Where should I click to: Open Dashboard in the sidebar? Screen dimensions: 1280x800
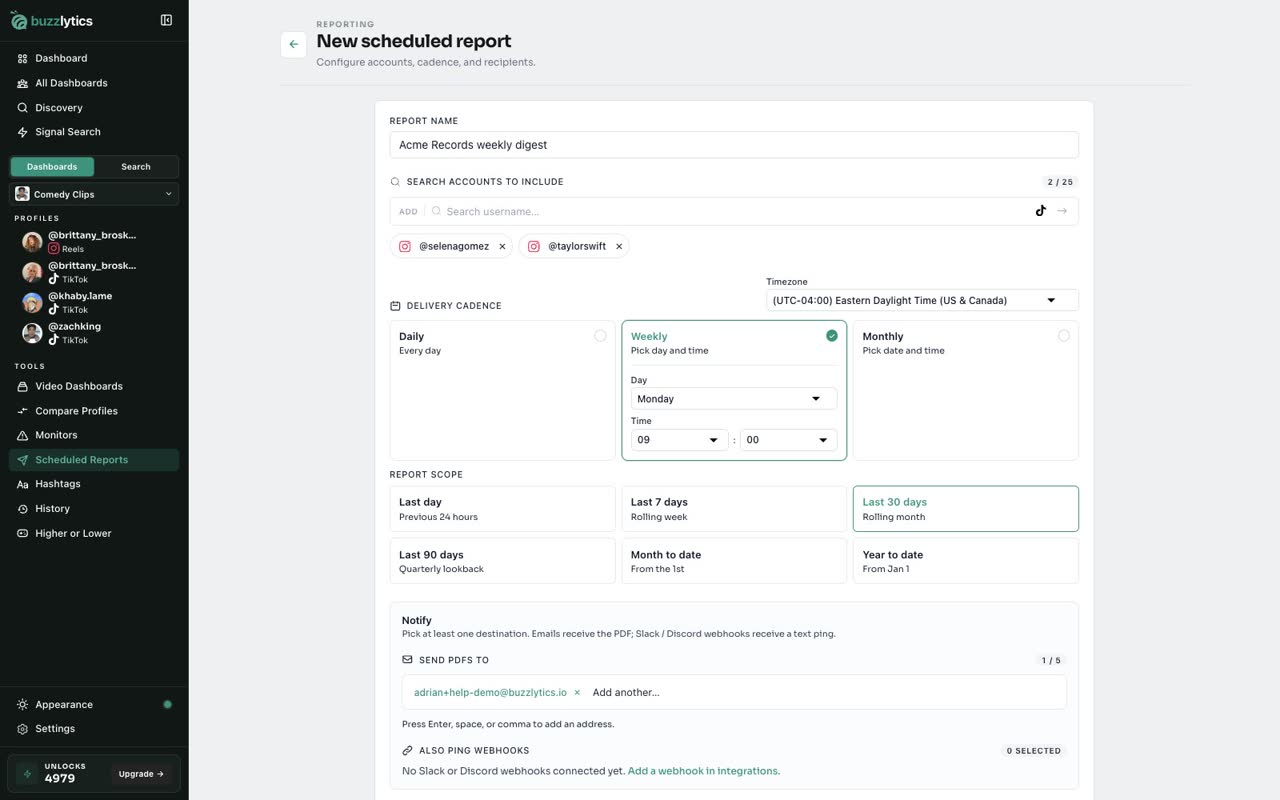pyautogui.click(x=94, y=58)
